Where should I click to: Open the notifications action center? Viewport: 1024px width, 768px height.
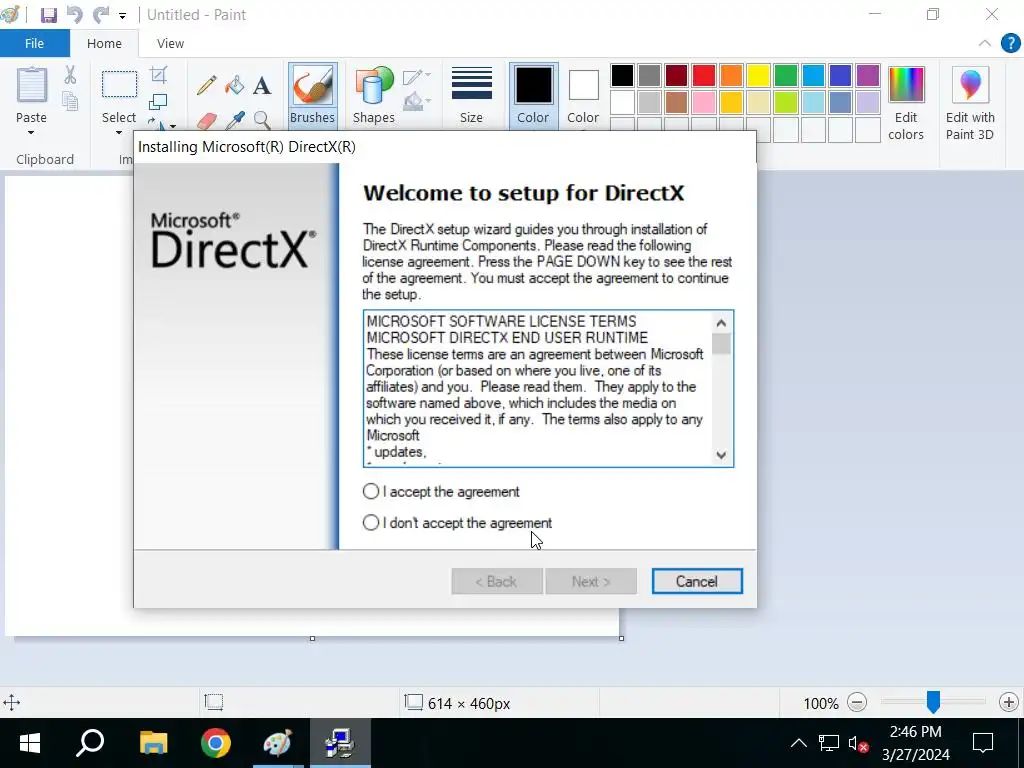coord(983,743)
